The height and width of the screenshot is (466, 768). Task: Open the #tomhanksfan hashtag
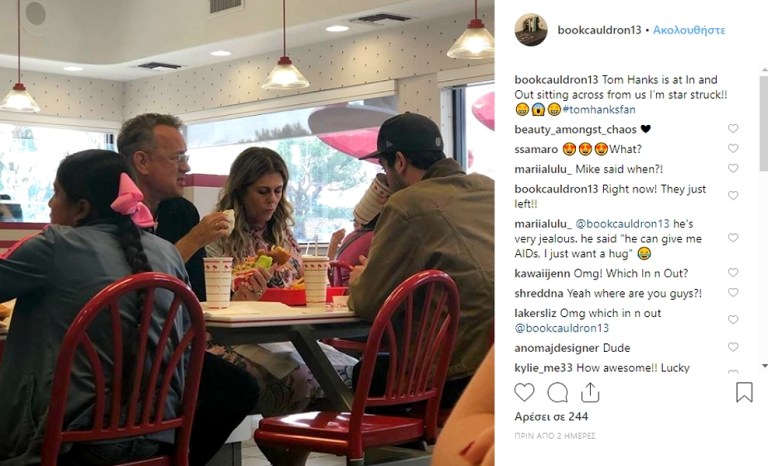(x=599, y=109)
